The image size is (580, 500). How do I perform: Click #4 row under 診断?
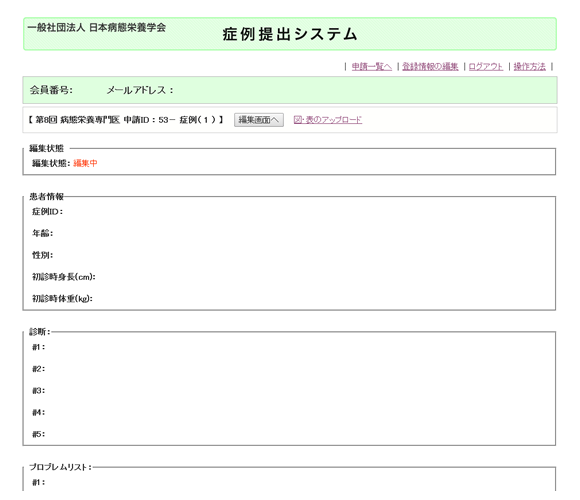click(x=38, y=412)
